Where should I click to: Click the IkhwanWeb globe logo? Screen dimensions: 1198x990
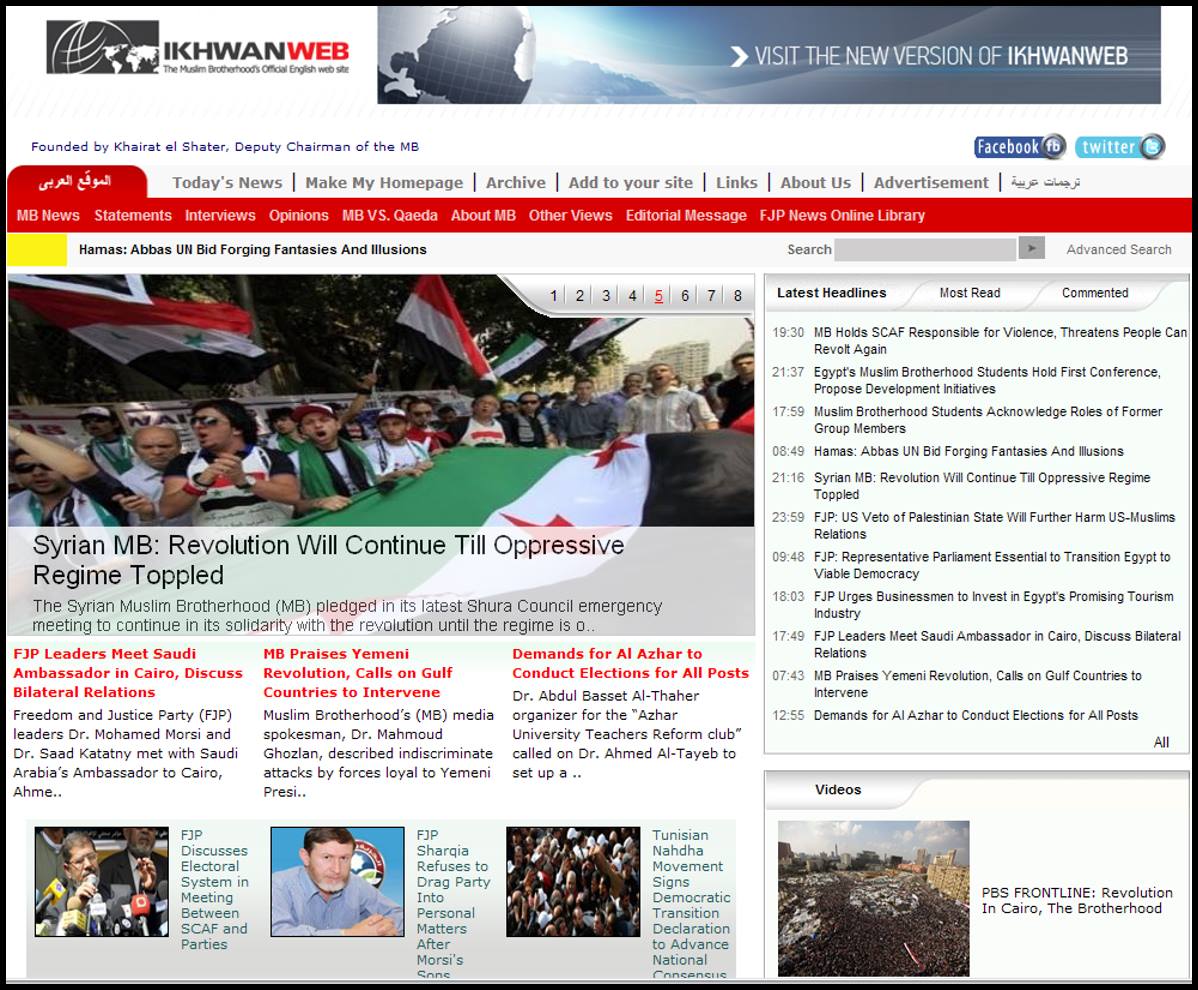coord(103,47)
